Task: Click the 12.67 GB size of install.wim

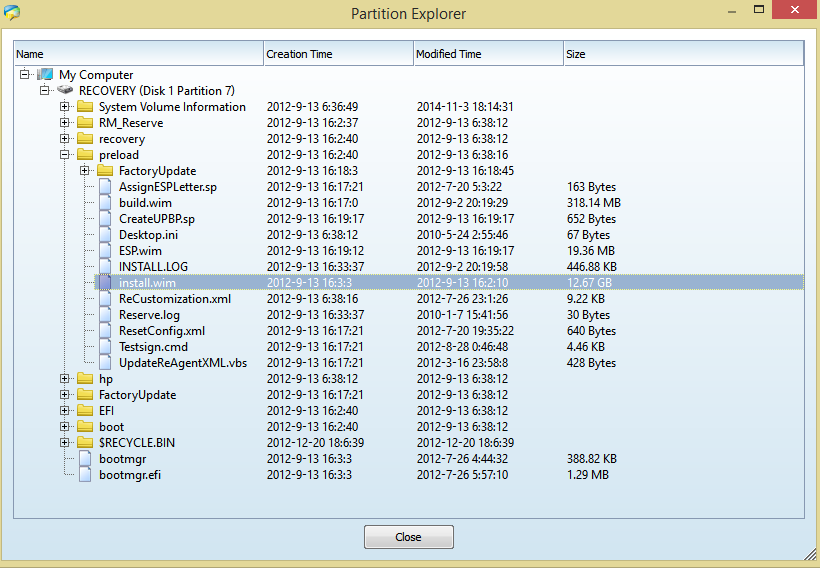Action: pos(589,283)
